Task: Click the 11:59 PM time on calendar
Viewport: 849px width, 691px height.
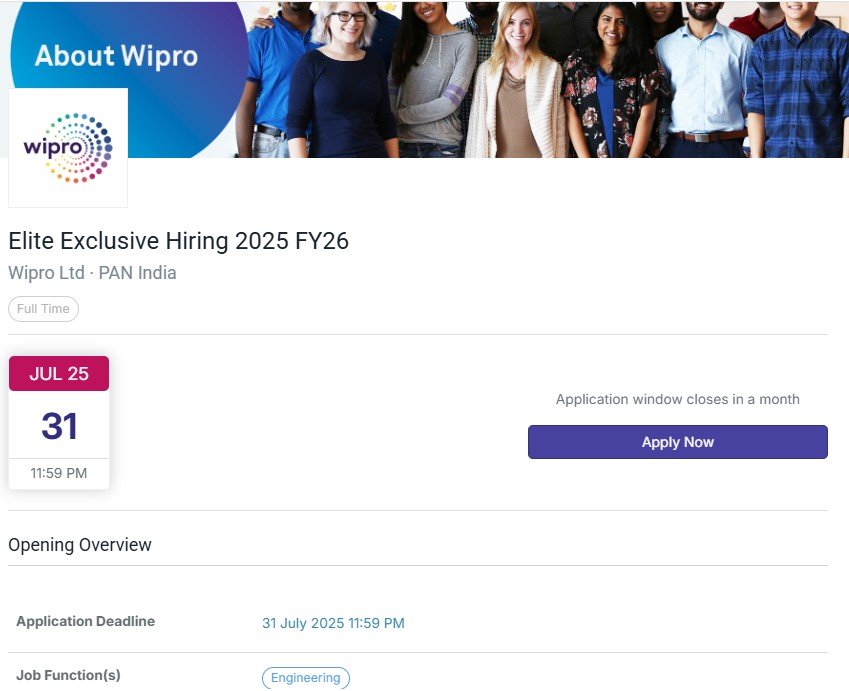Action: tap(59, 473)
